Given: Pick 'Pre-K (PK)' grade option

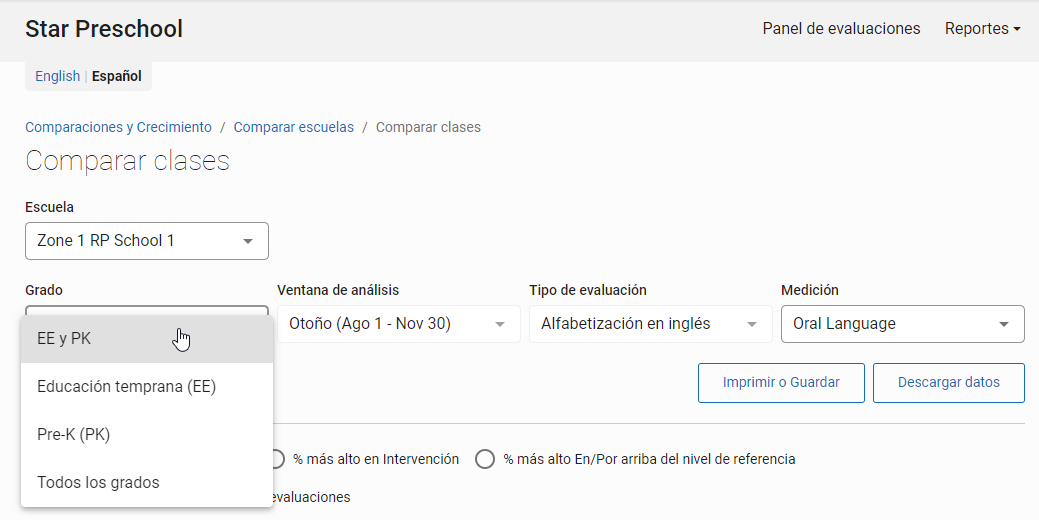Looking at the screenshot, I should coord(147,435).
